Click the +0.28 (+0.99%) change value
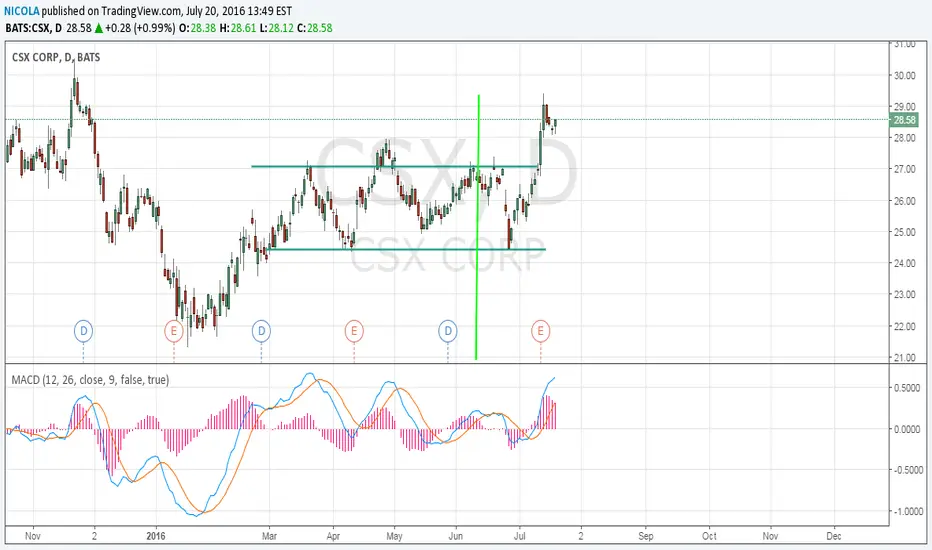 [140, 28]
